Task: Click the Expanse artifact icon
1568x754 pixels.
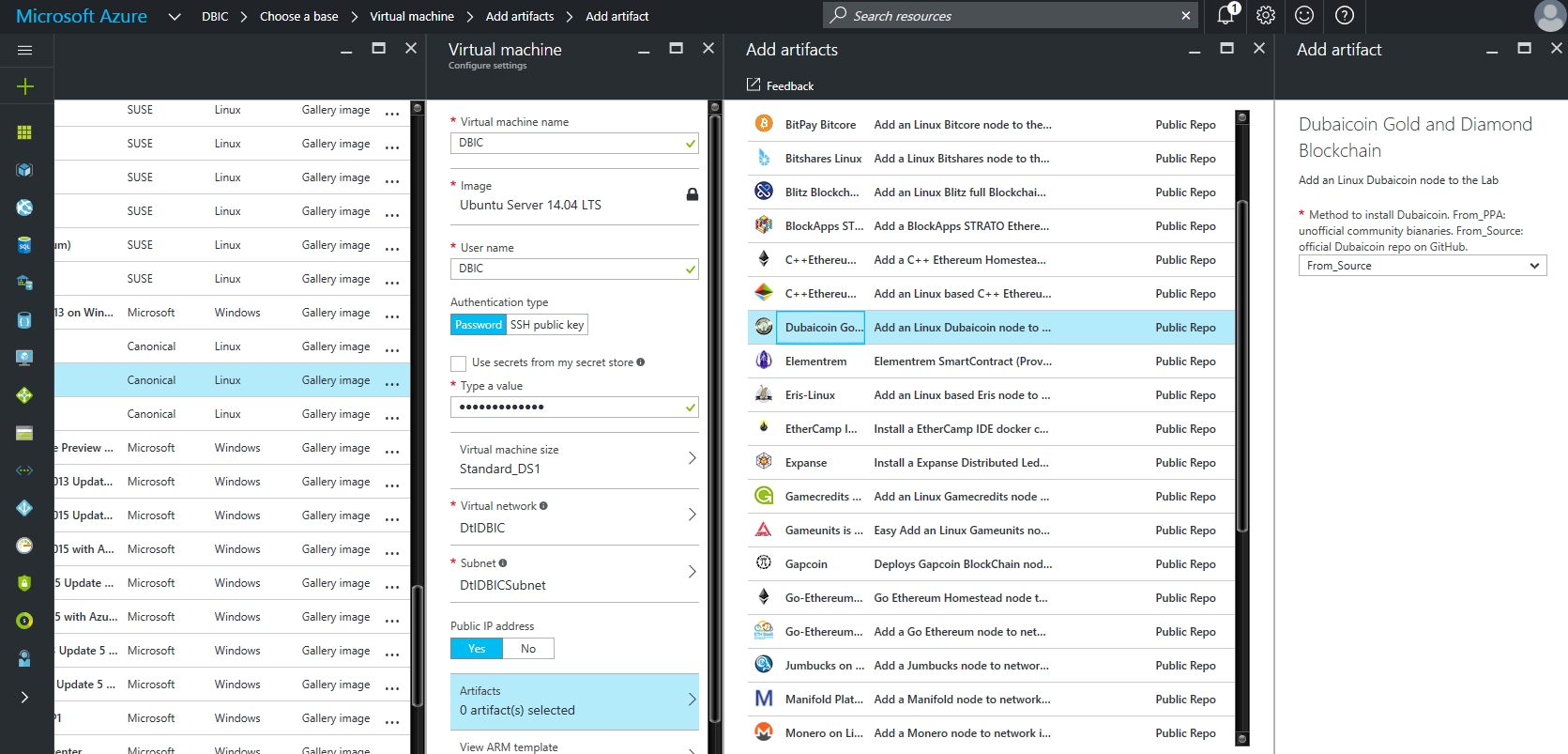Action: click(764, 462)
